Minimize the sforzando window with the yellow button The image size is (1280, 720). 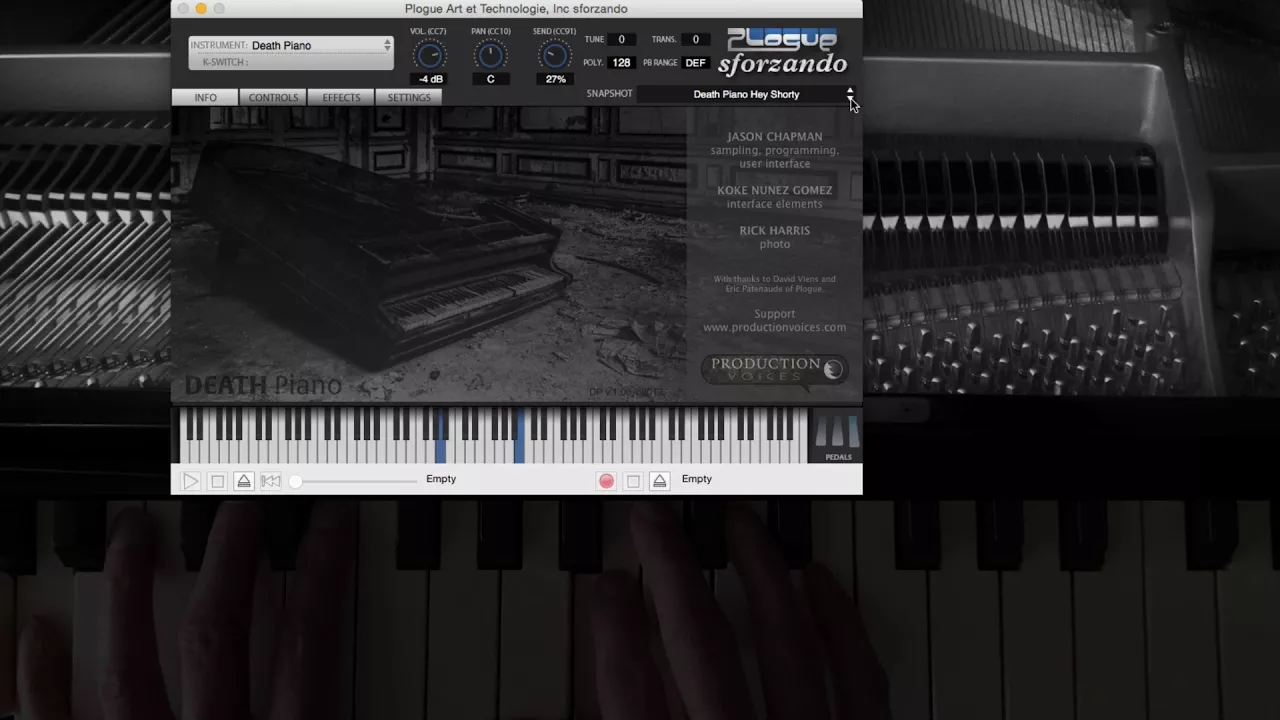(x=201, y=9)
